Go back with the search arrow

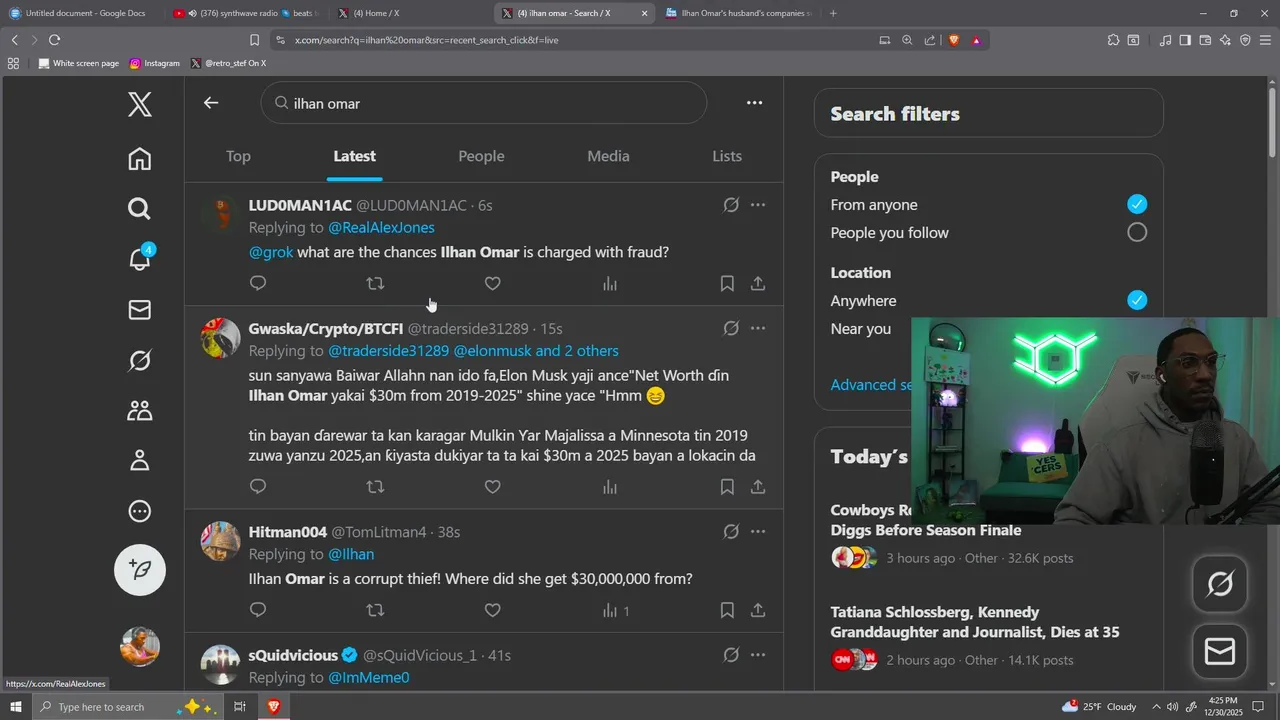211,103
